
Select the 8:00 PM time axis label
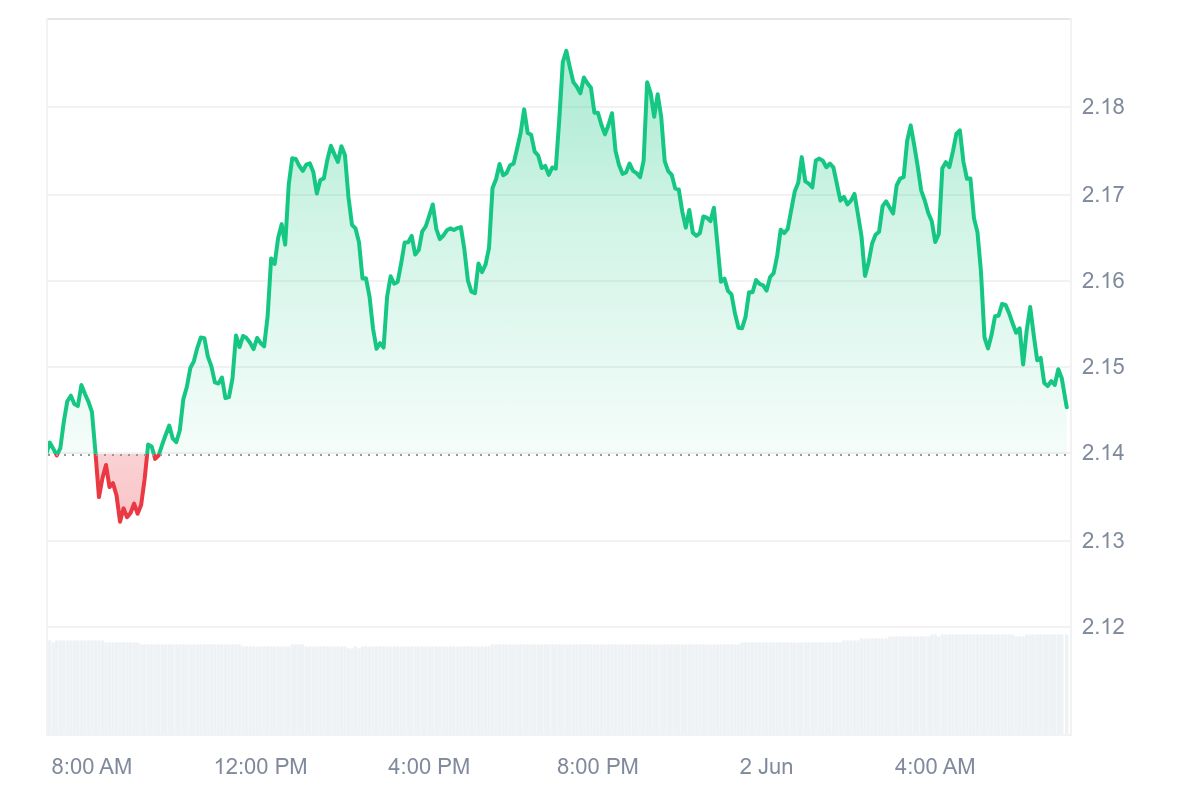tap(597, 767)
